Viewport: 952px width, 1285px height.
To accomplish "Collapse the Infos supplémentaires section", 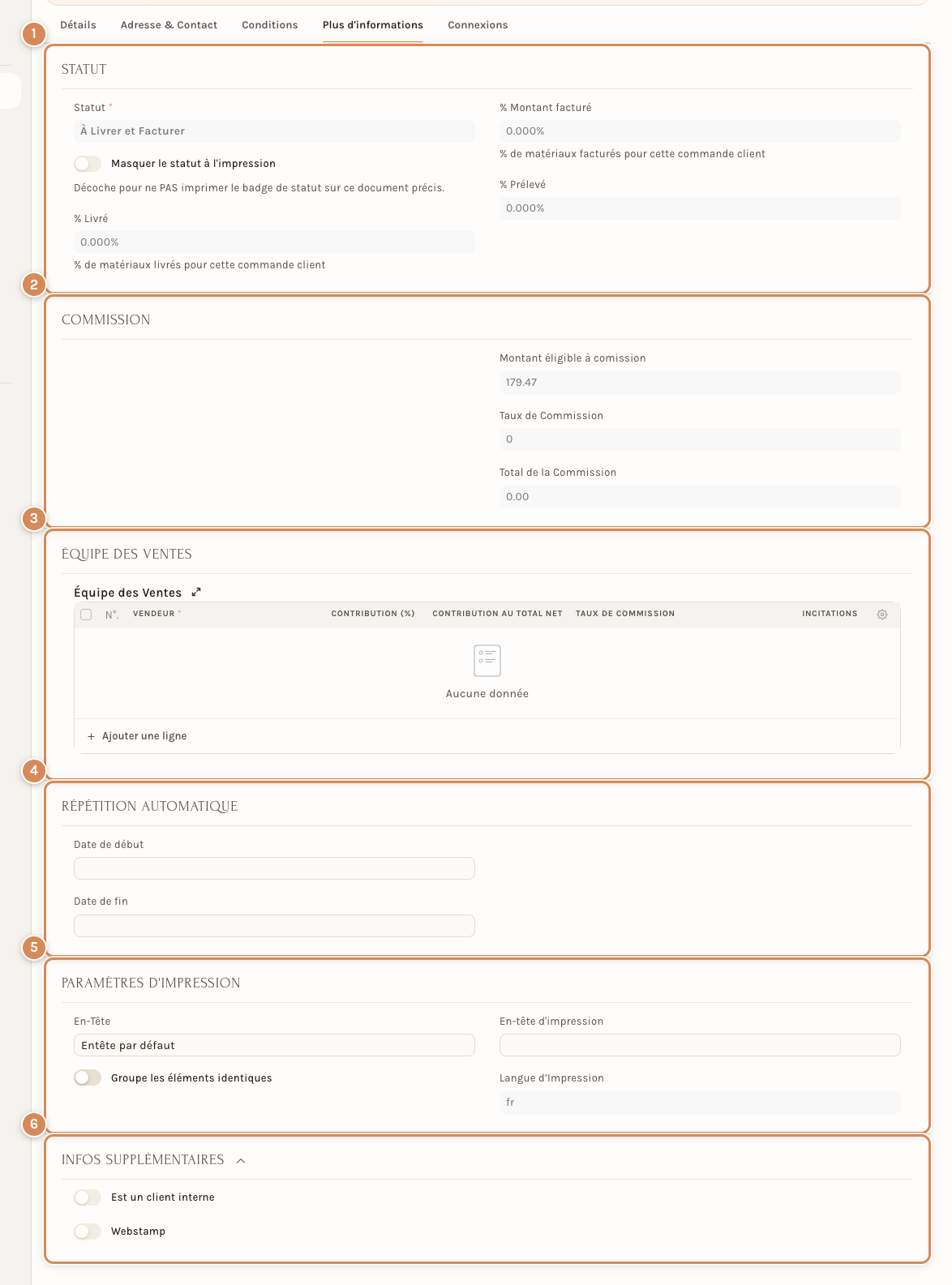I will pos(241,1161).
